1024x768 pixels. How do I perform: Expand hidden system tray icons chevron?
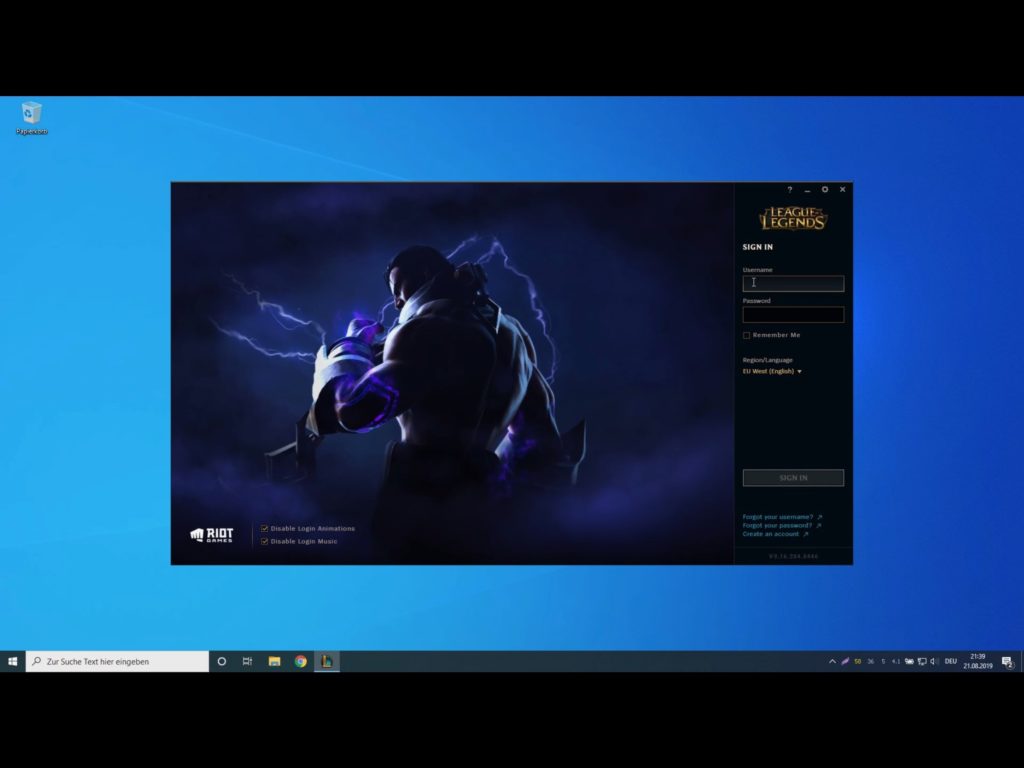tap(832, 661)
